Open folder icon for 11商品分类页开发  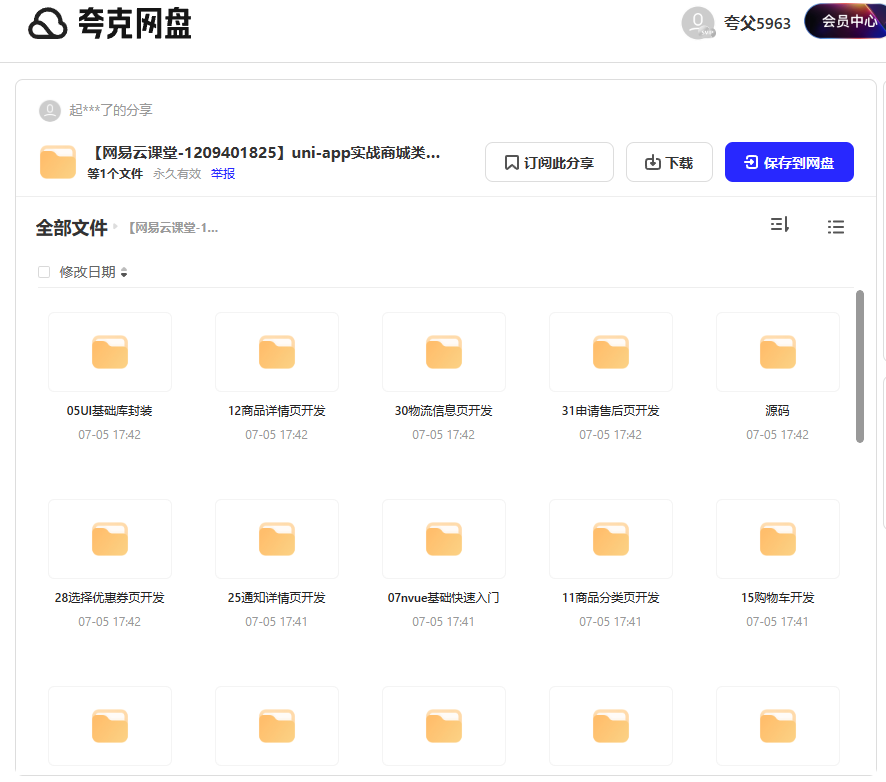pyautogui.click(x=611, y=539)
